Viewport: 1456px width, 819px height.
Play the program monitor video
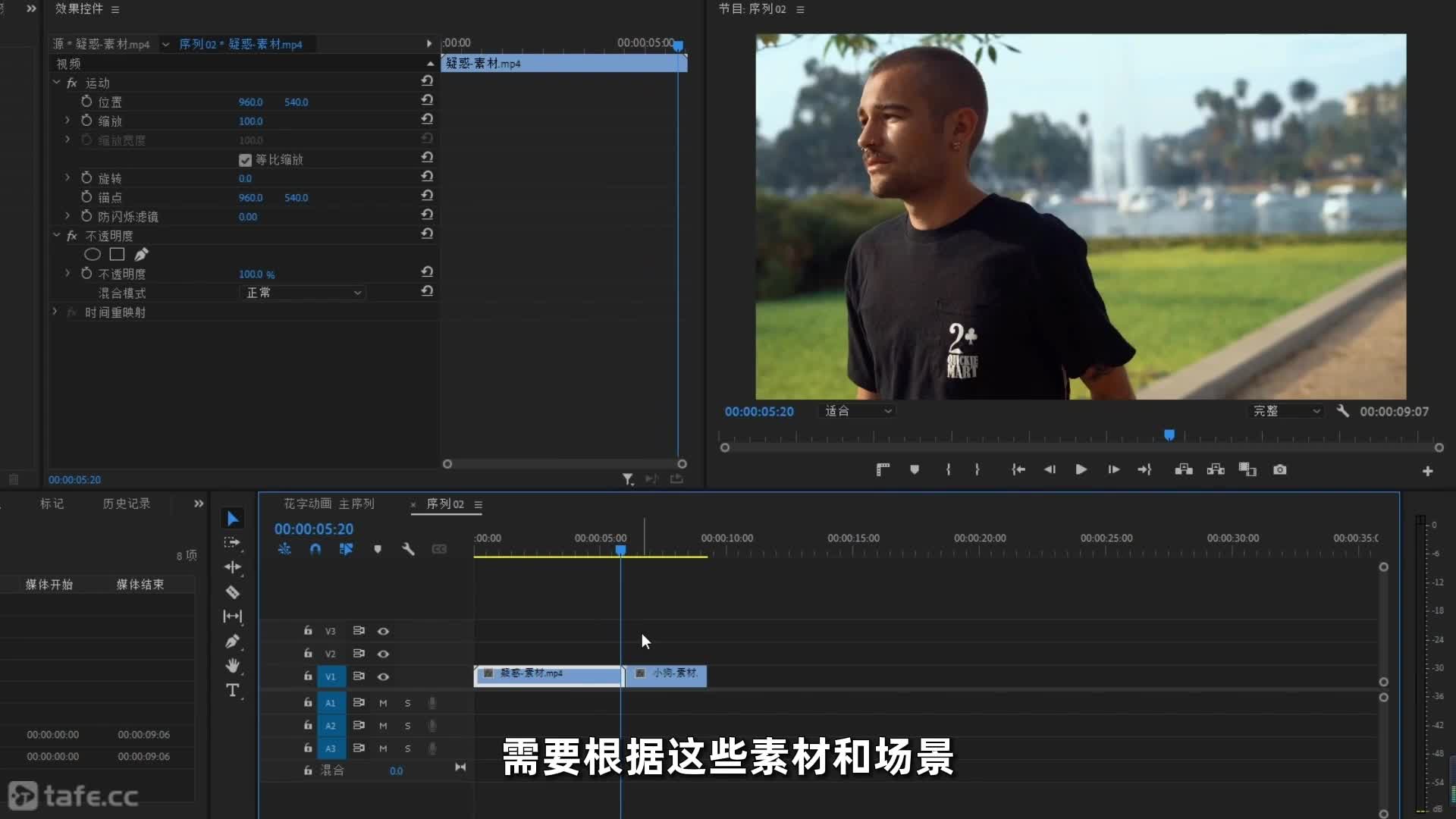coord(1081,470)
